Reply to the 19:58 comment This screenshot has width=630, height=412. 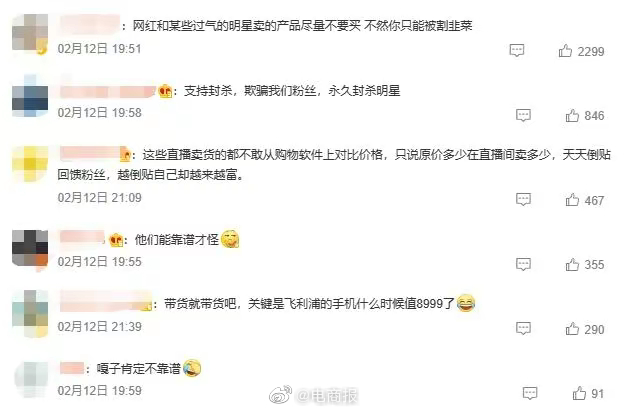click(x=523, y=115)
